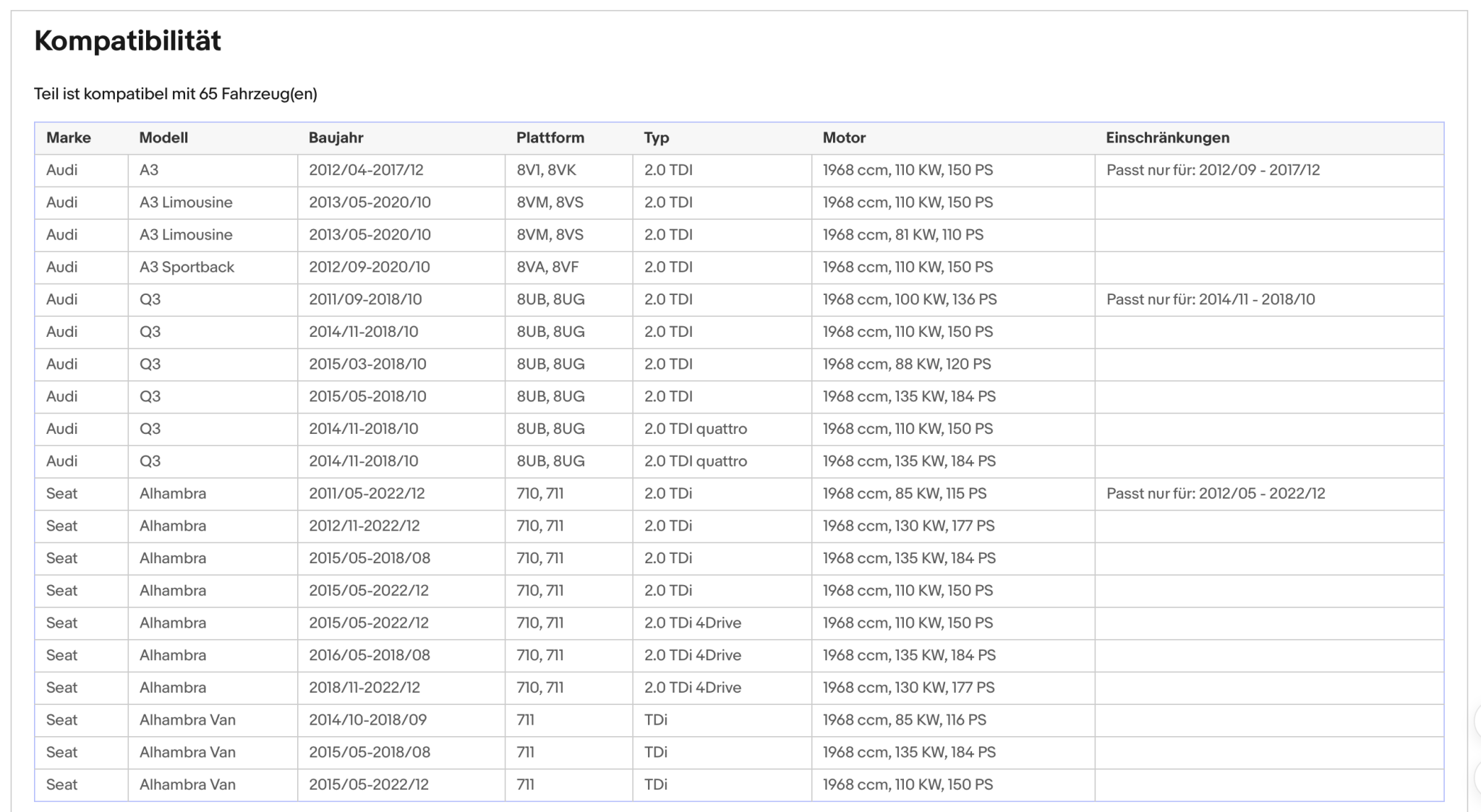Click text Teil ist kompatibel mit 65 Fahrzeug(en)

(176, 94)
